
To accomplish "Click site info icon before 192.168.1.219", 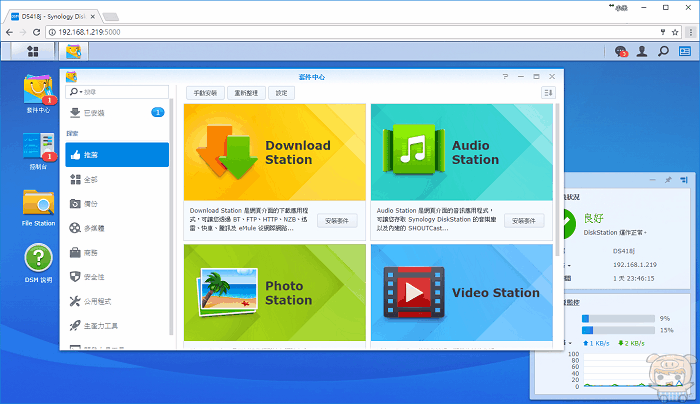I will pos(52,32).
